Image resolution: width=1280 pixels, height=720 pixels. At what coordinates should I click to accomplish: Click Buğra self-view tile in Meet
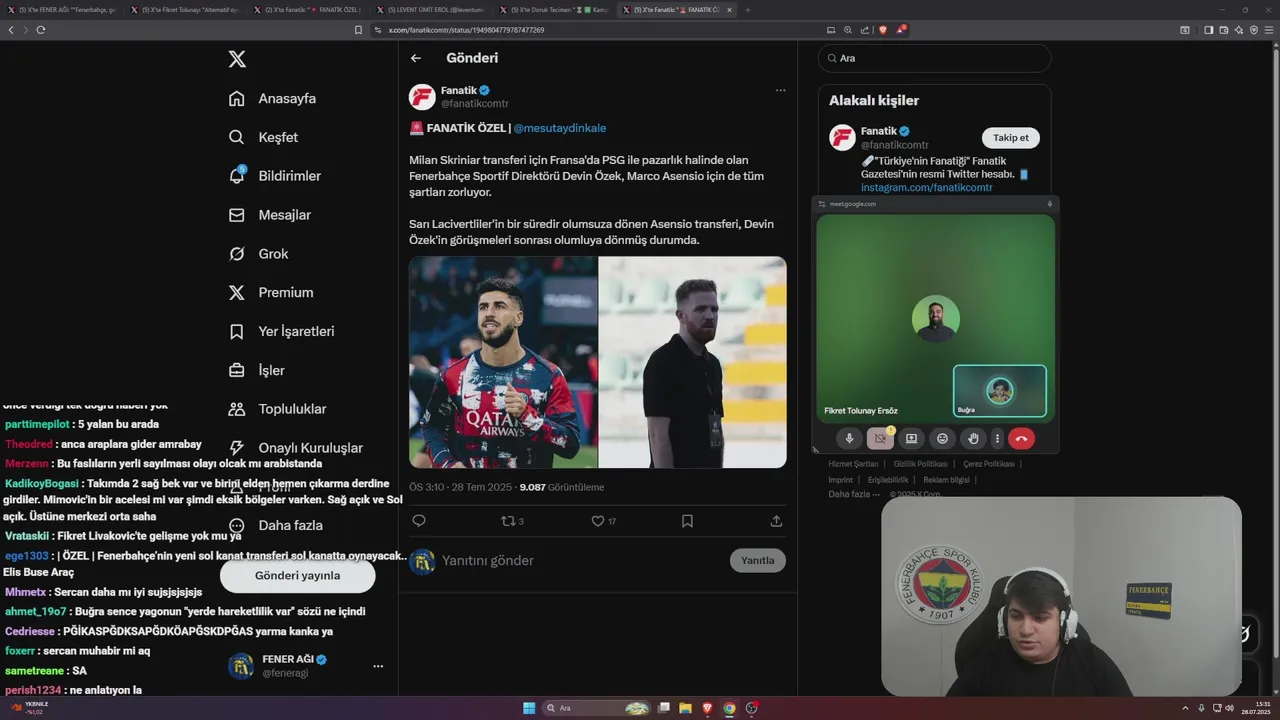[x=1000, y=391]
